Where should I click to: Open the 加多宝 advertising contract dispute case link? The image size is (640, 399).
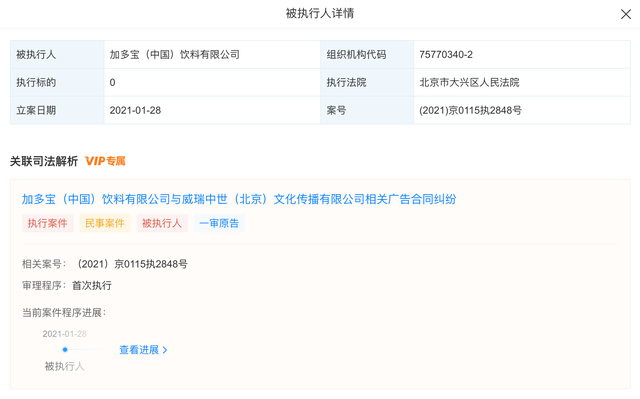[x=239, y=199]
